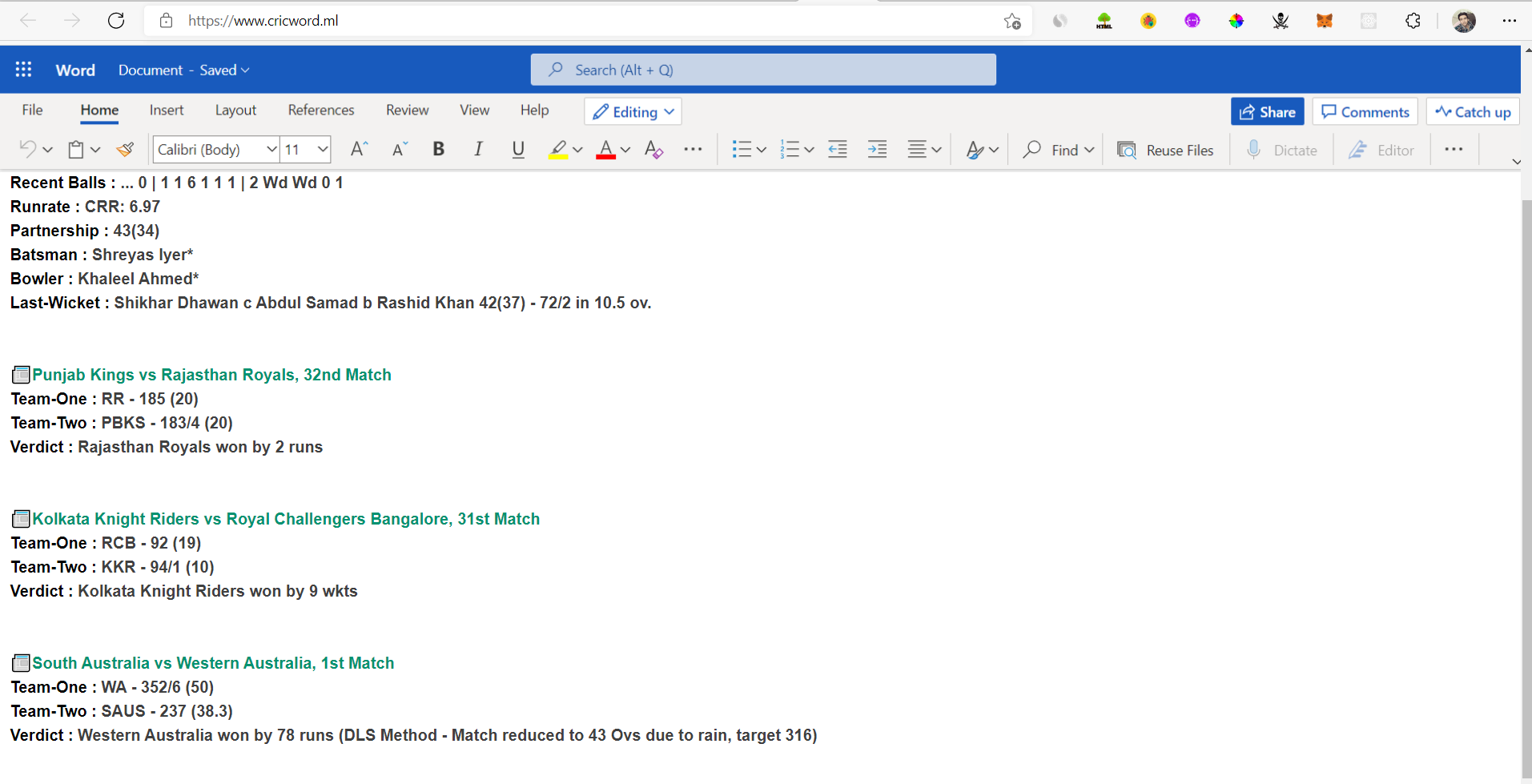Open more font options ellipsis
The height and width of the screenshot is (784, 1532).
[693, 149]
